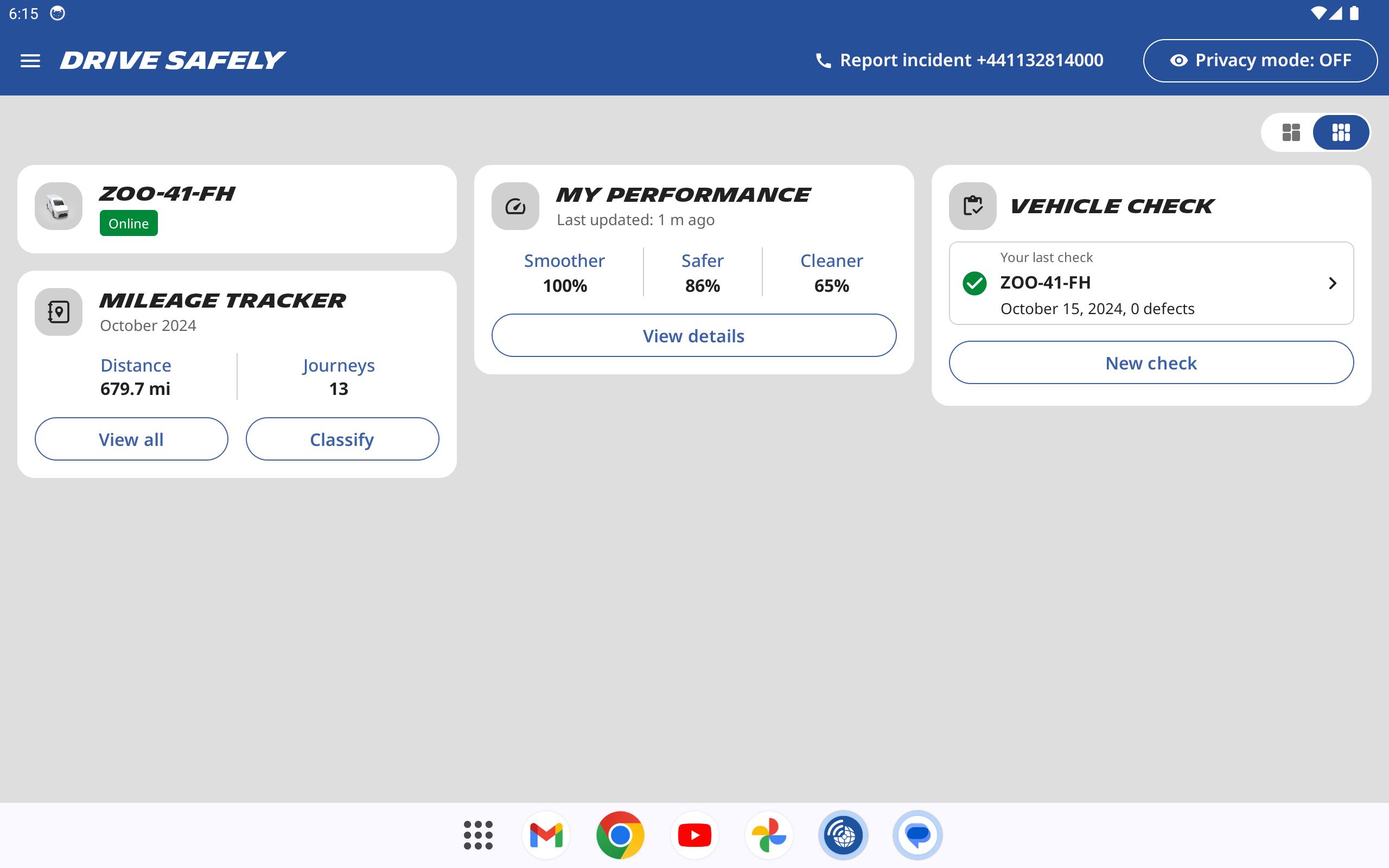1389x868 pixels.
Task: Tap the Drive Safely logo
Action: 173,60
